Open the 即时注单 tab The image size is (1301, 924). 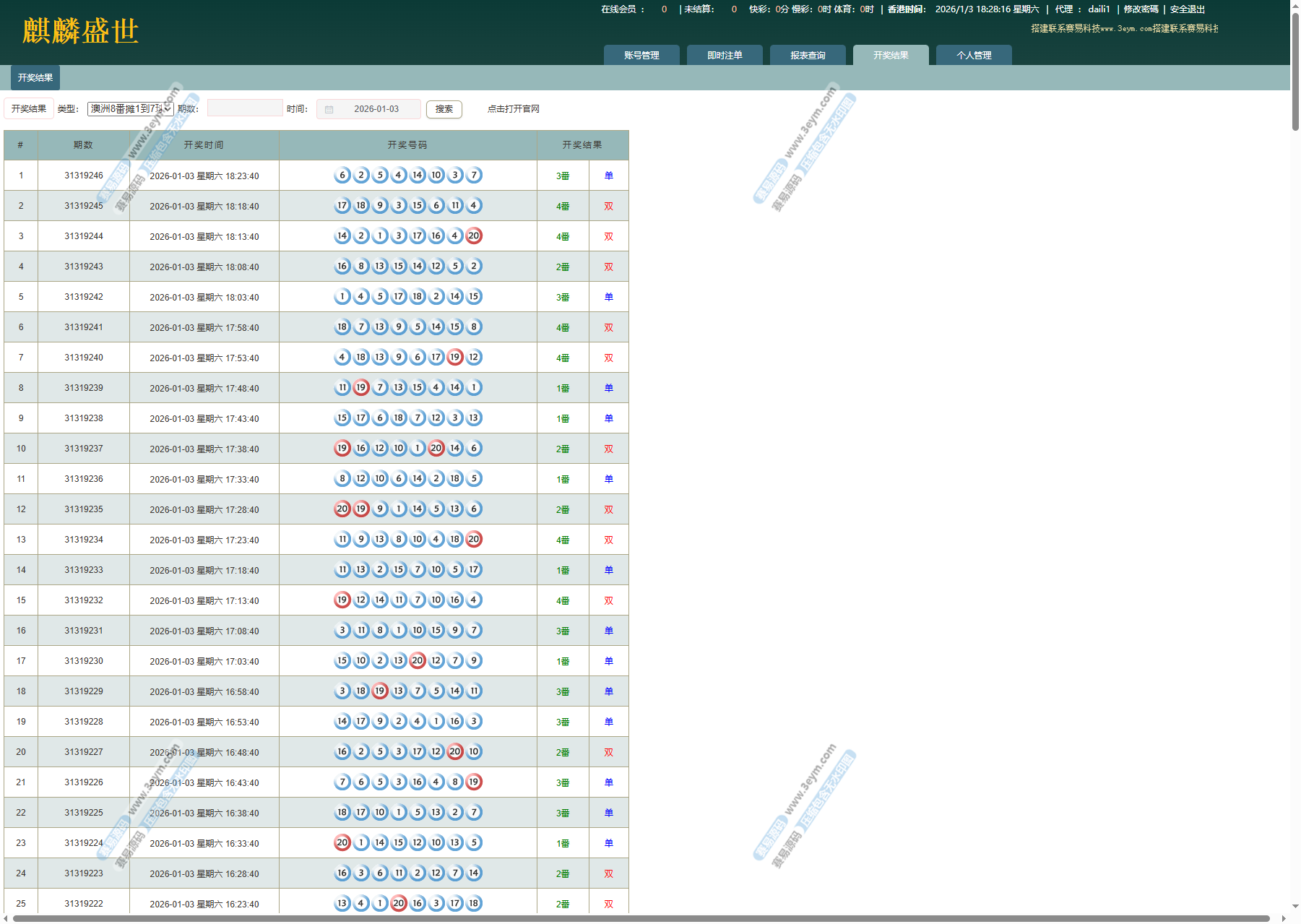(x=724, y=56)
